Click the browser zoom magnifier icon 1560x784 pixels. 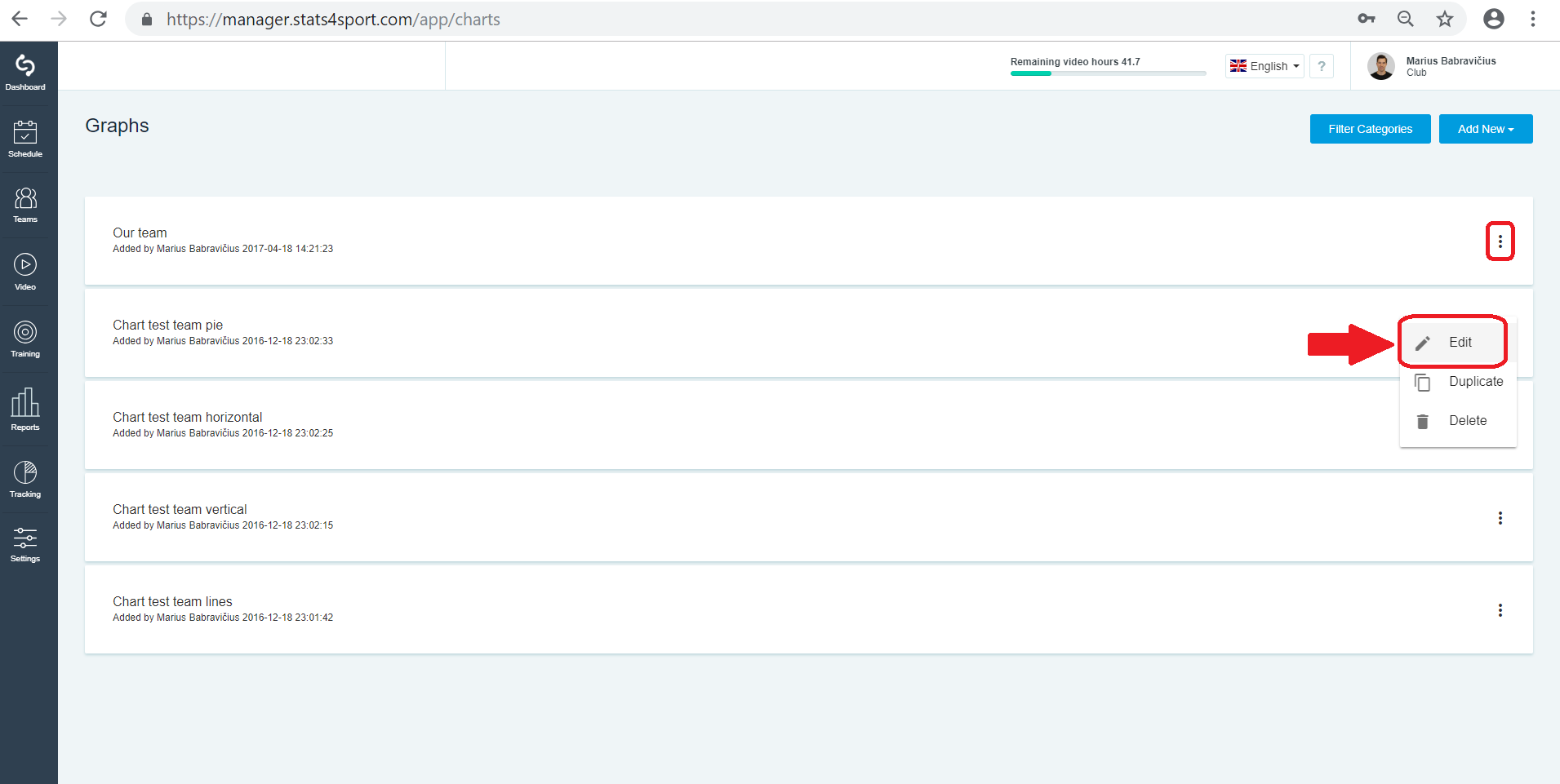tap(1406, 19)
